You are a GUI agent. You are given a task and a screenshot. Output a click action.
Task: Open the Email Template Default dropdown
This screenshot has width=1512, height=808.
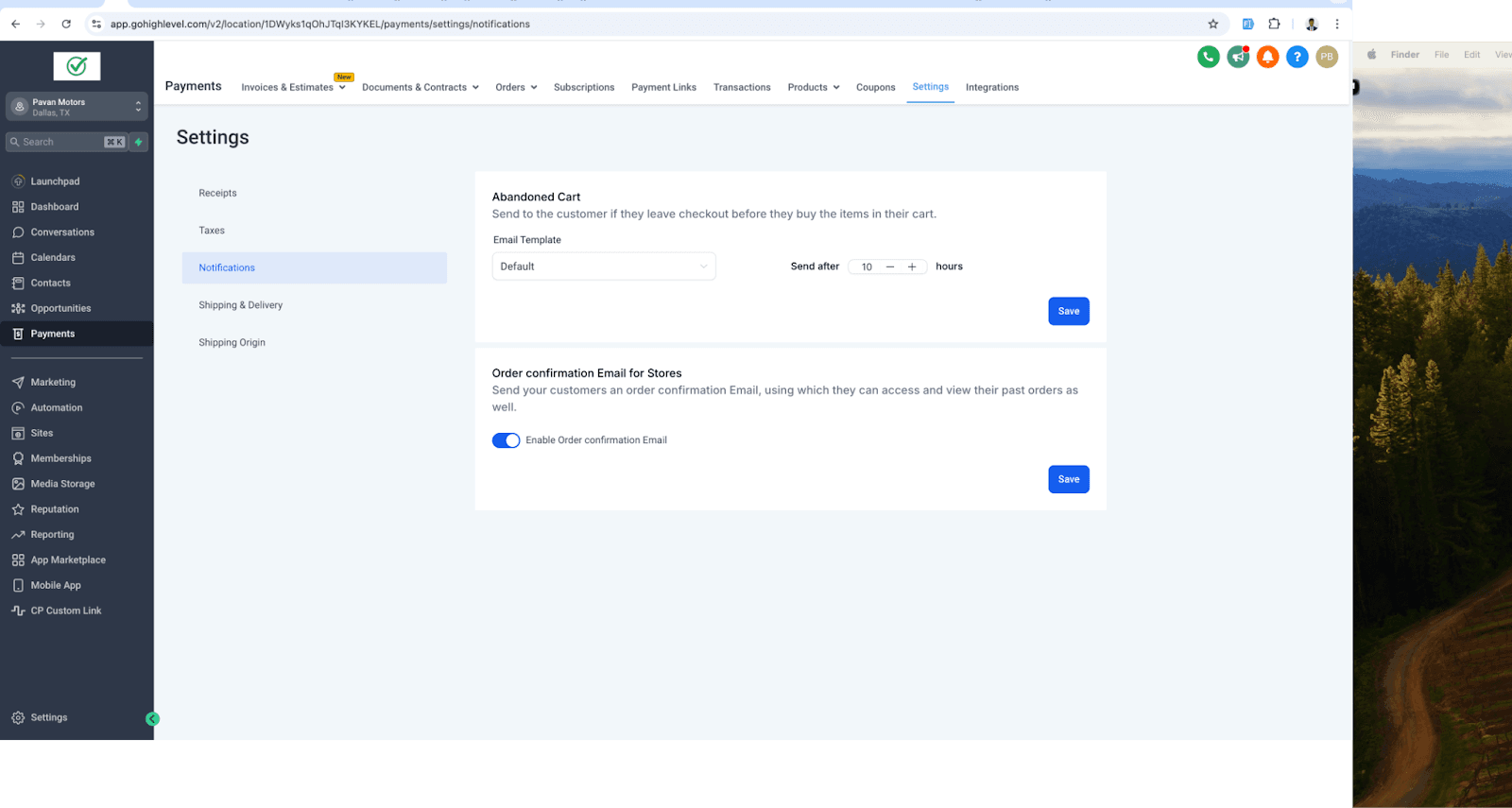click(x=604, y=266)
